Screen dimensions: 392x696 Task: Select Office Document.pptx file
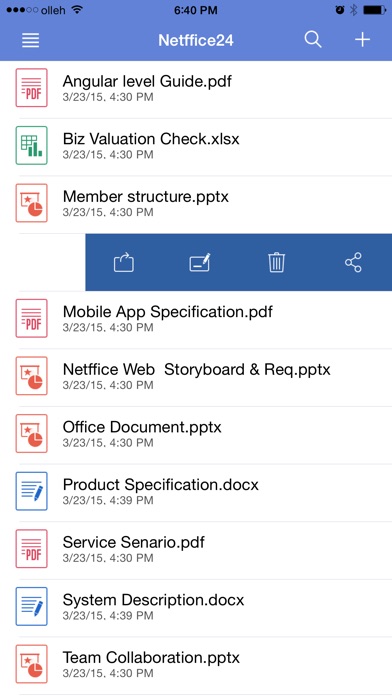(x=196, y=434)
